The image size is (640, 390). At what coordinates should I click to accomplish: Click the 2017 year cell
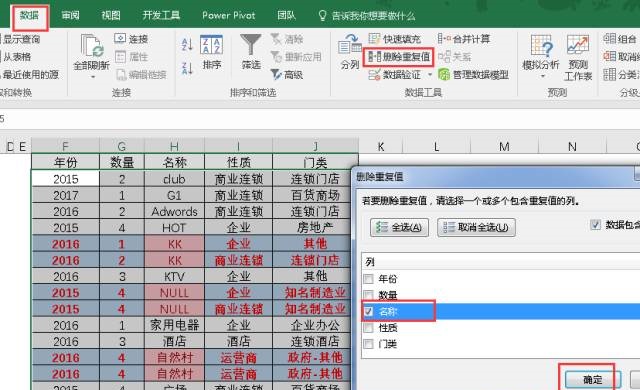(65, 195)
